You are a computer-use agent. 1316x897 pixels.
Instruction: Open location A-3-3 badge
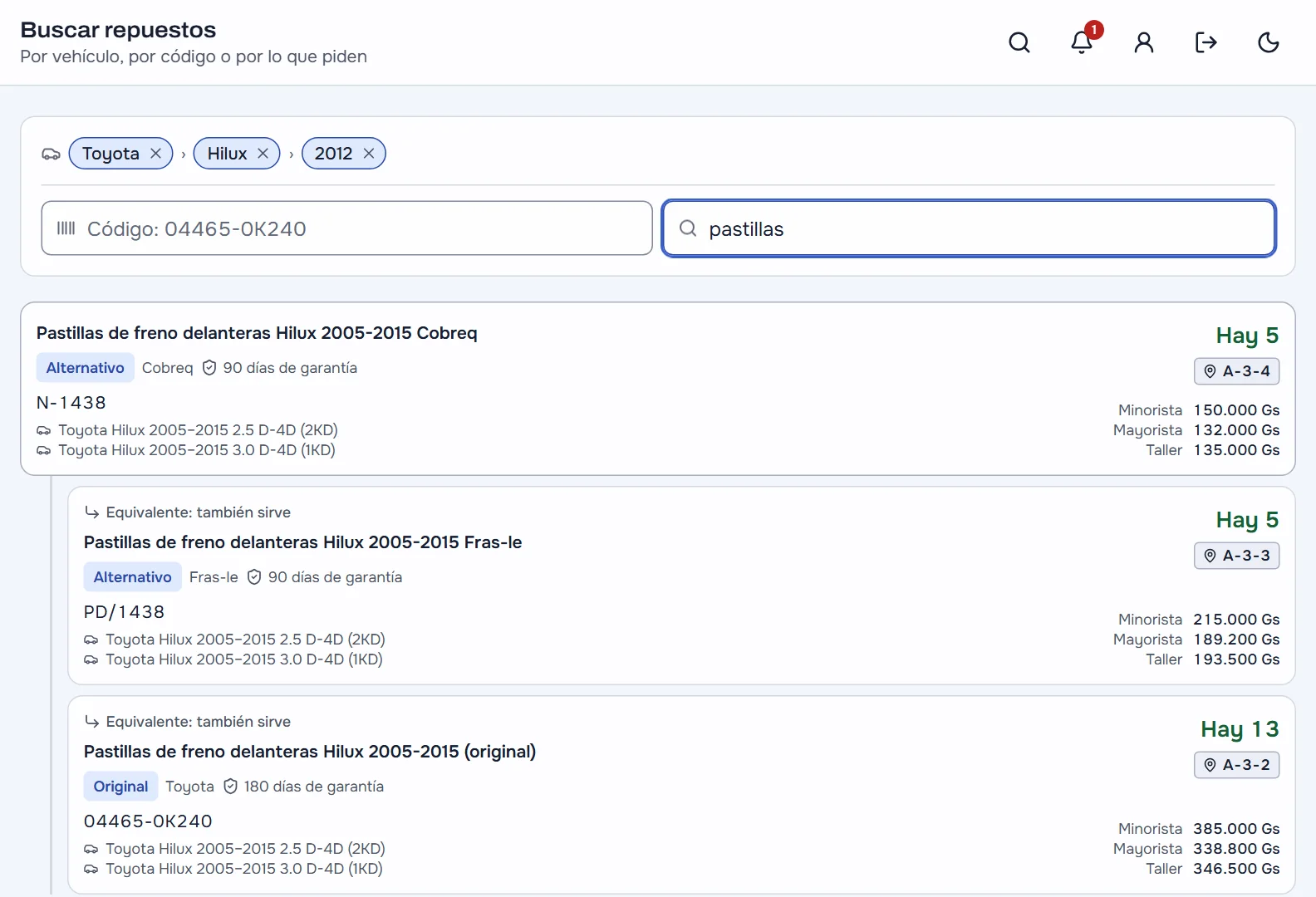click(1236, 556)
